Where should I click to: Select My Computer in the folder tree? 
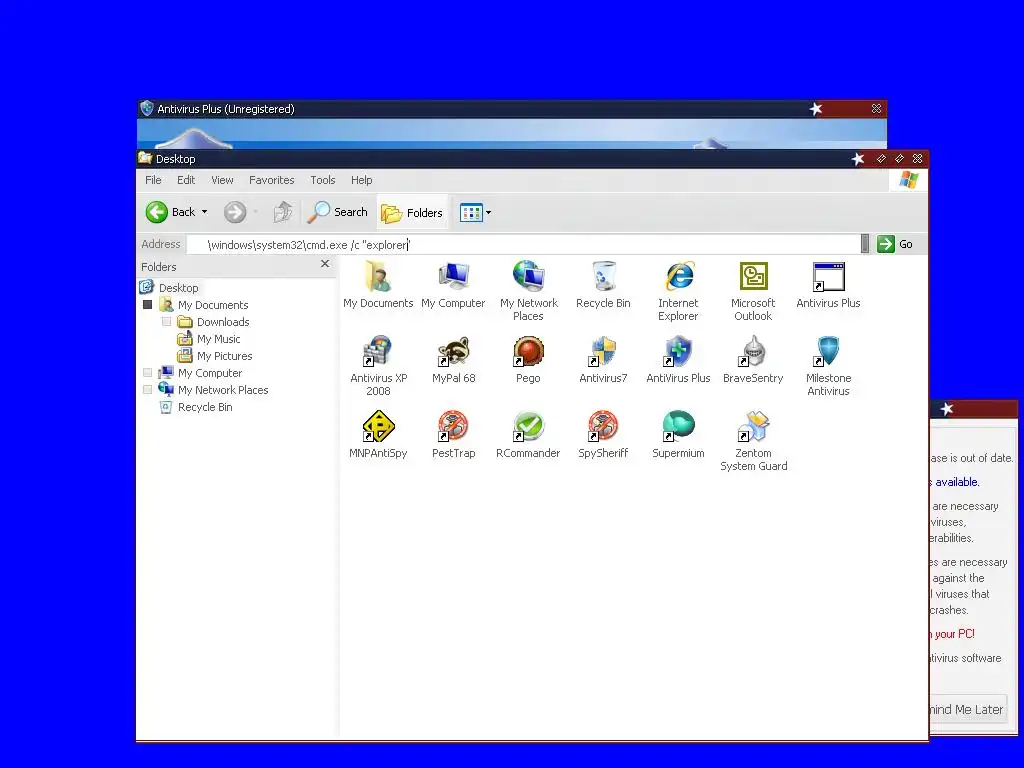pos(210,373)
